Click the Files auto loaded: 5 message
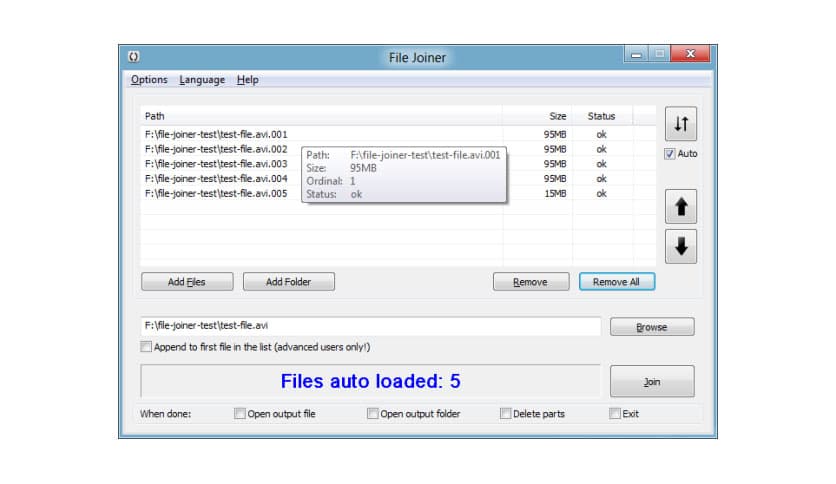Viewport: 836px width, 484px height. tap(371, 381)
